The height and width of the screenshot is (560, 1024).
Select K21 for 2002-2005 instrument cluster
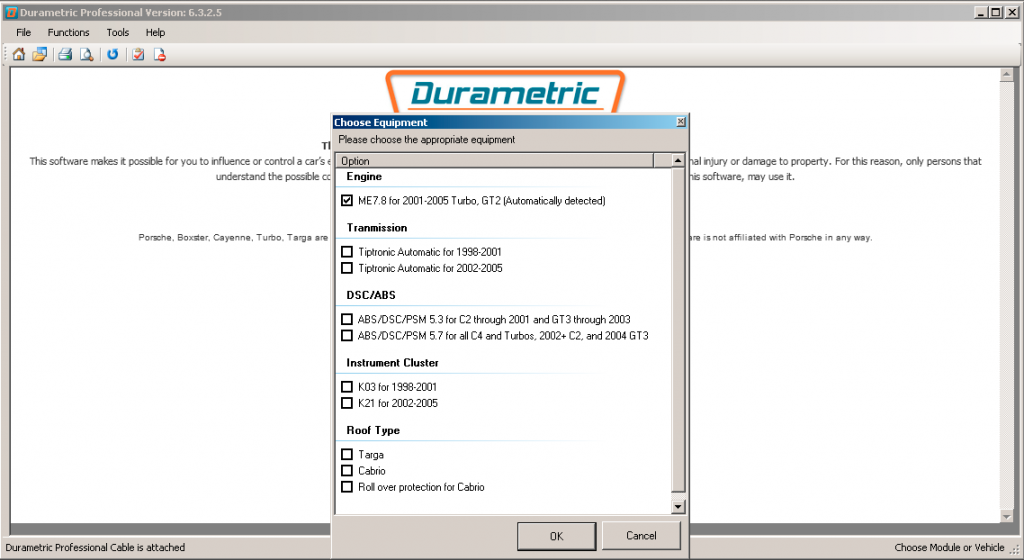347,403
